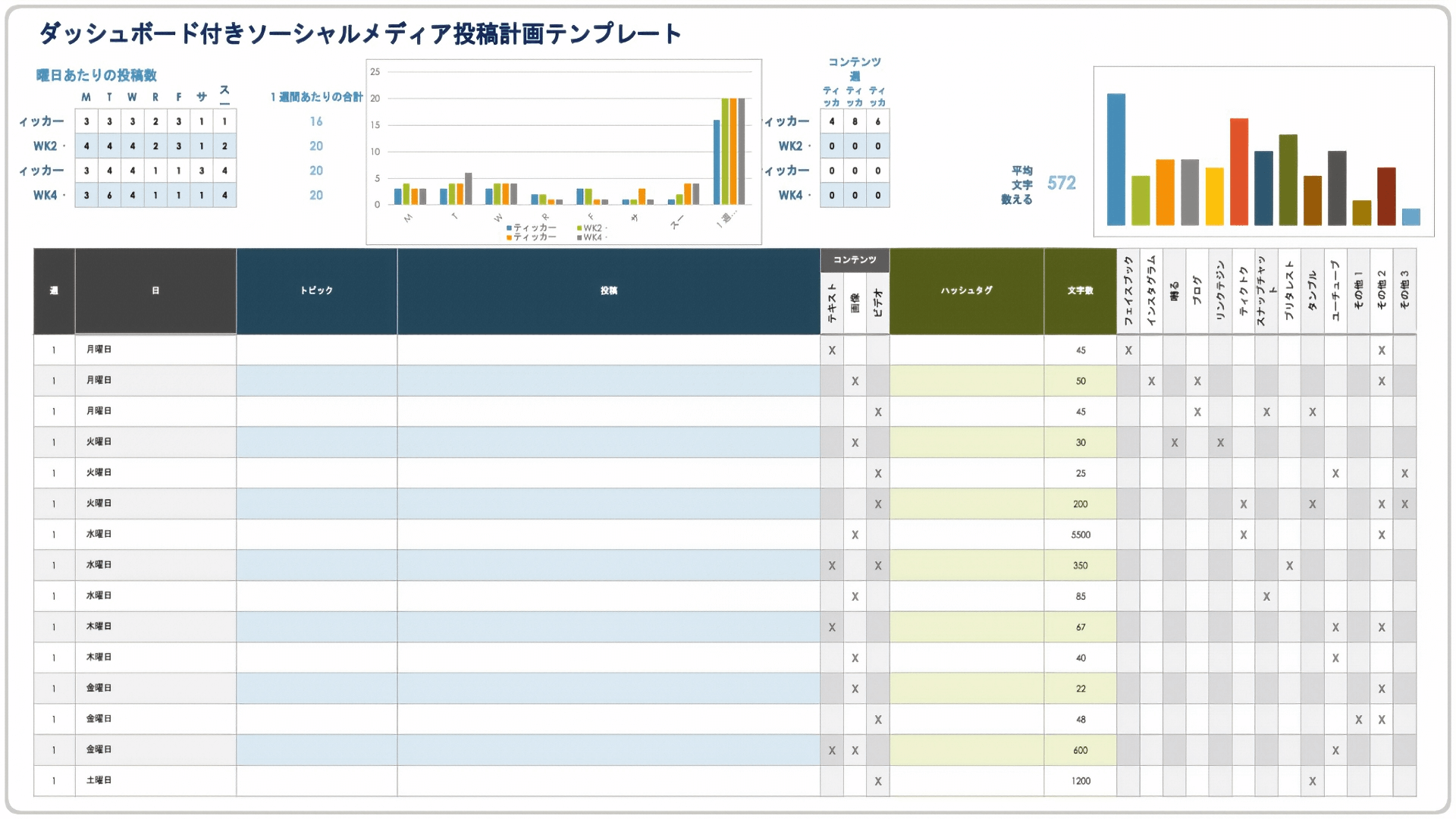
Task: Click the テキスト column header
Action: click(x=832, y=303)
